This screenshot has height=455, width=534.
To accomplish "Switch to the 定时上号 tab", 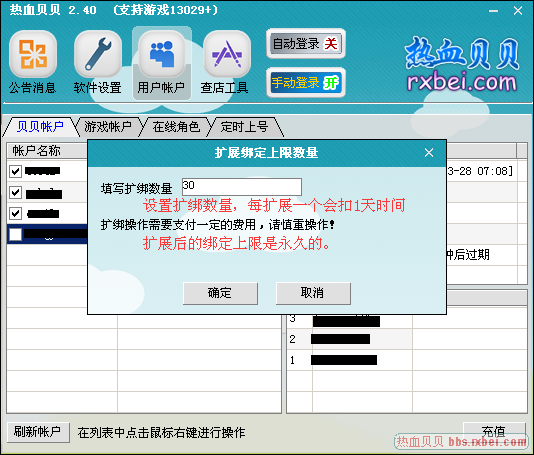I will 244,127.
